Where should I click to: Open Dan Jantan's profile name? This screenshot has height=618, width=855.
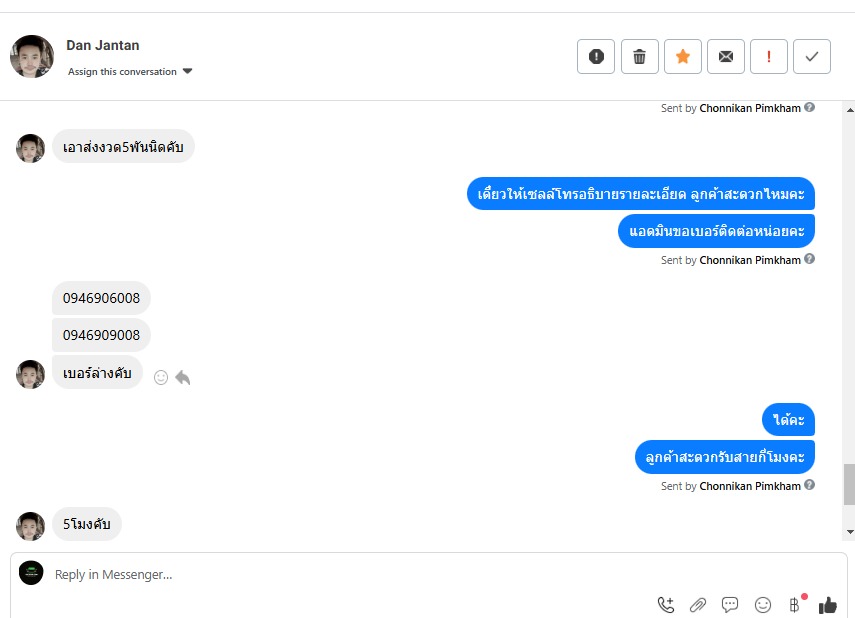[x=103, y=45]
